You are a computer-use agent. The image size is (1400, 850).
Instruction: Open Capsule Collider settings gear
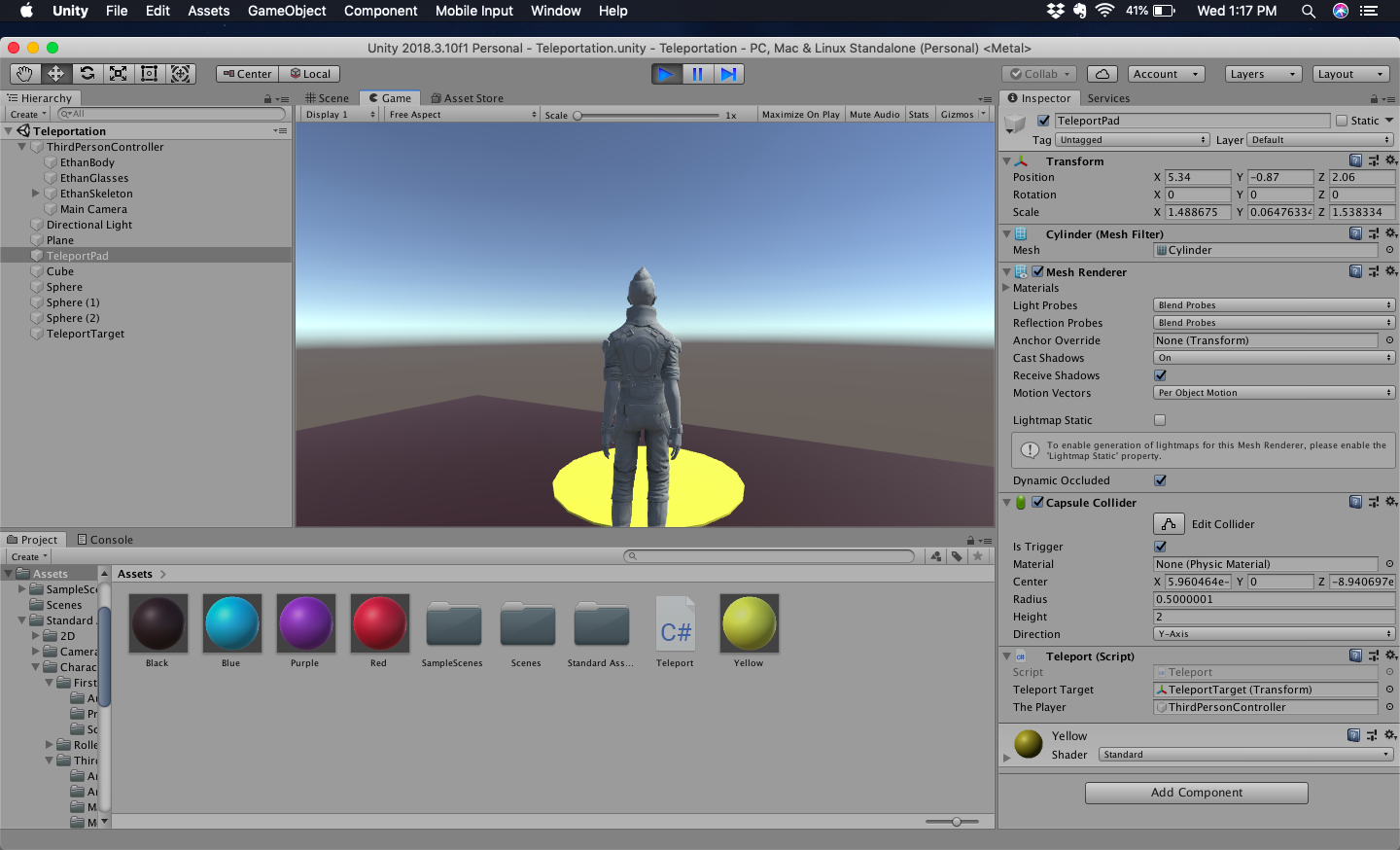point(1390,502)
